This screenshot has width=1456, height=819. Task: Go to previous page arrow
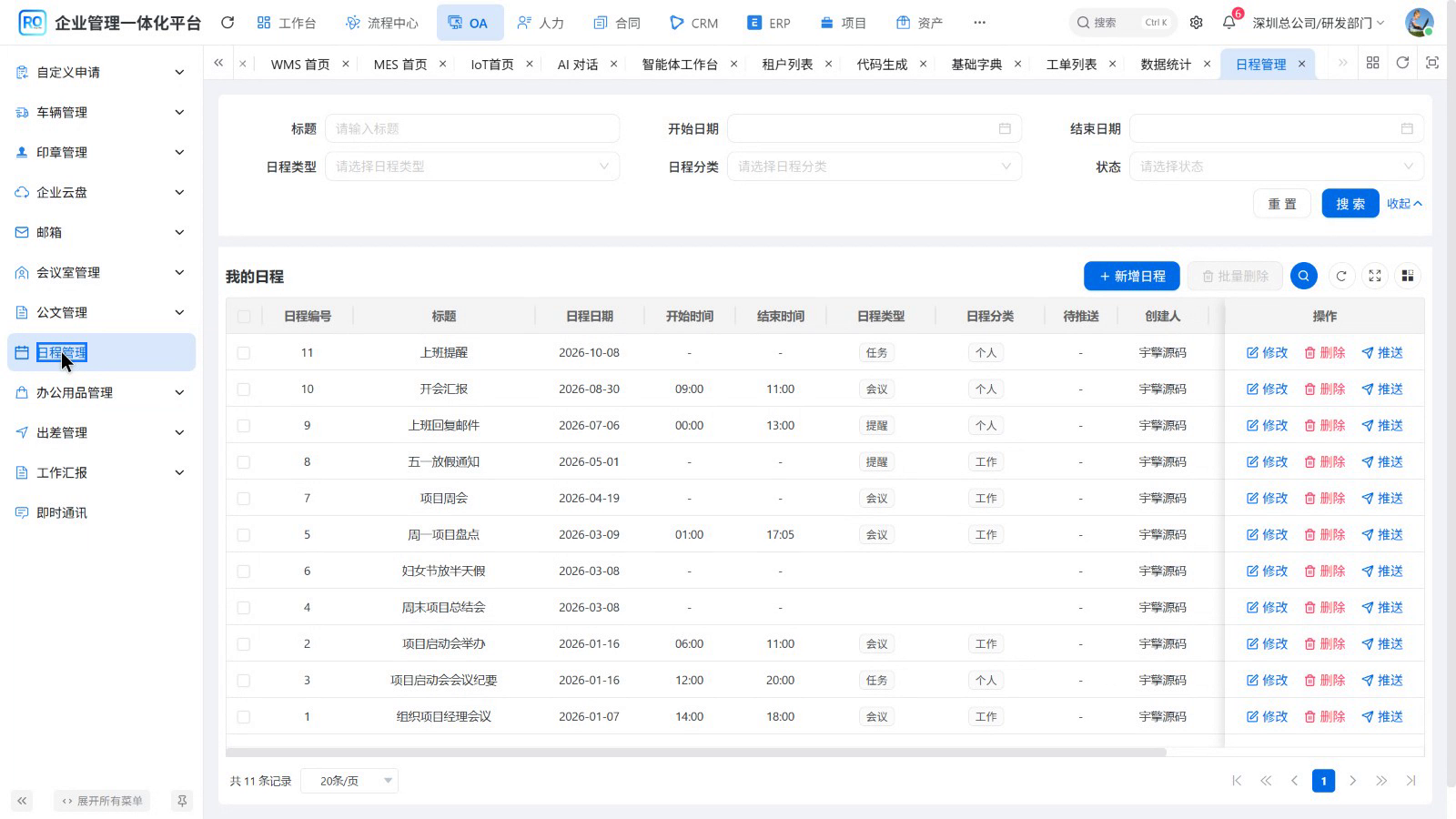coord(1295,781)
